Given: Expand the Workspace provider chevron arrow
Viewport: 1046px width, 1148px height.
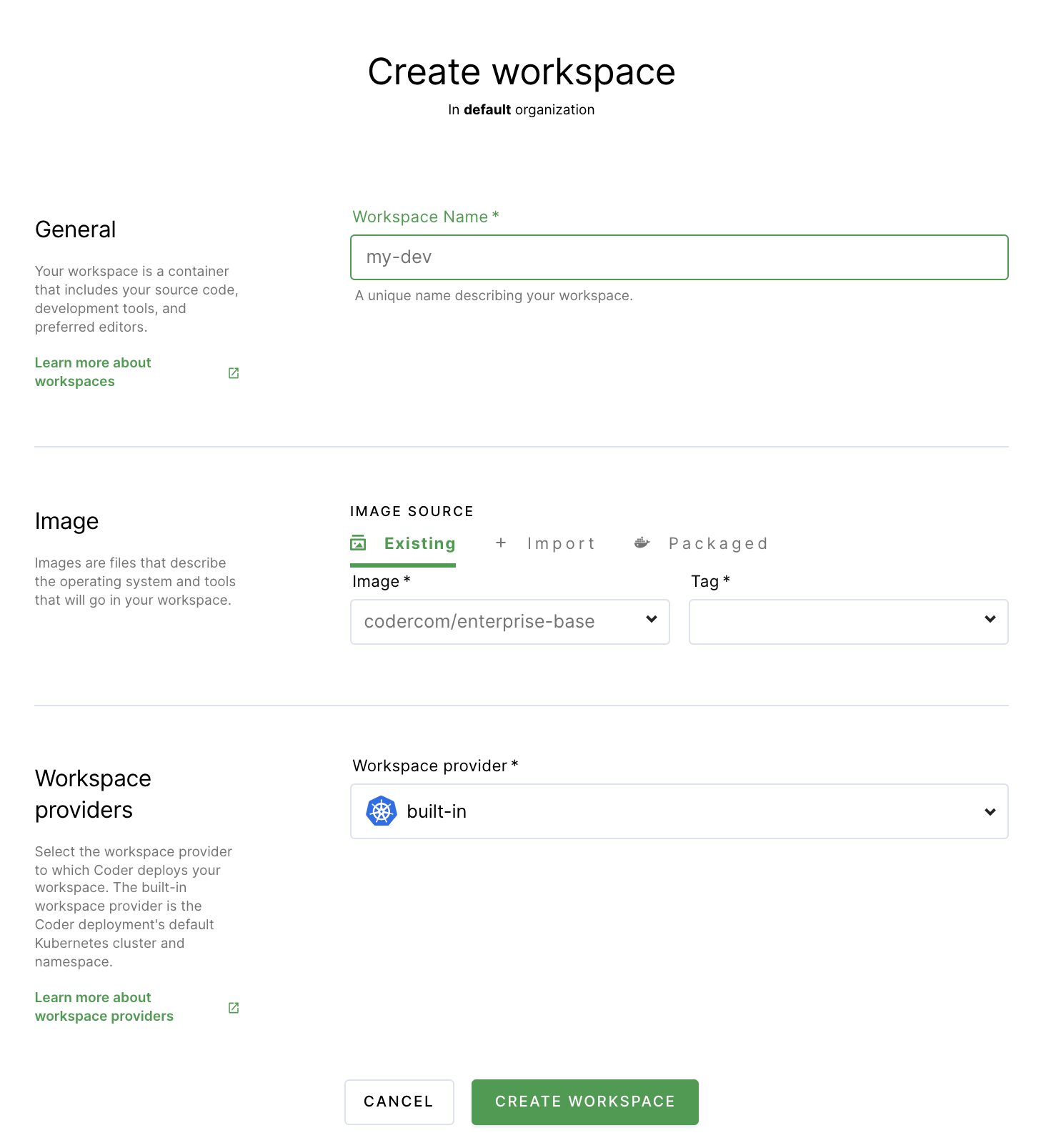Looking at the screenshot, I should point(990,812).
